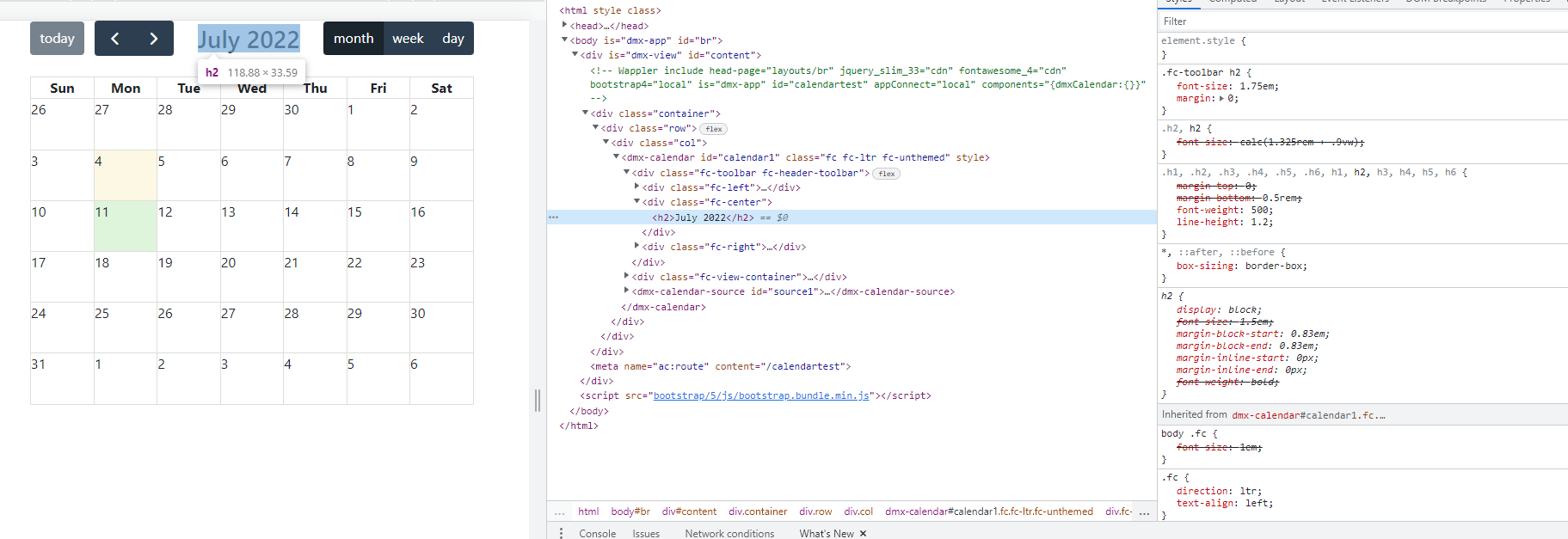Open the drawer three-dot menu beside Console
This screenshot has width=1568, height=539.
point(561,534)
